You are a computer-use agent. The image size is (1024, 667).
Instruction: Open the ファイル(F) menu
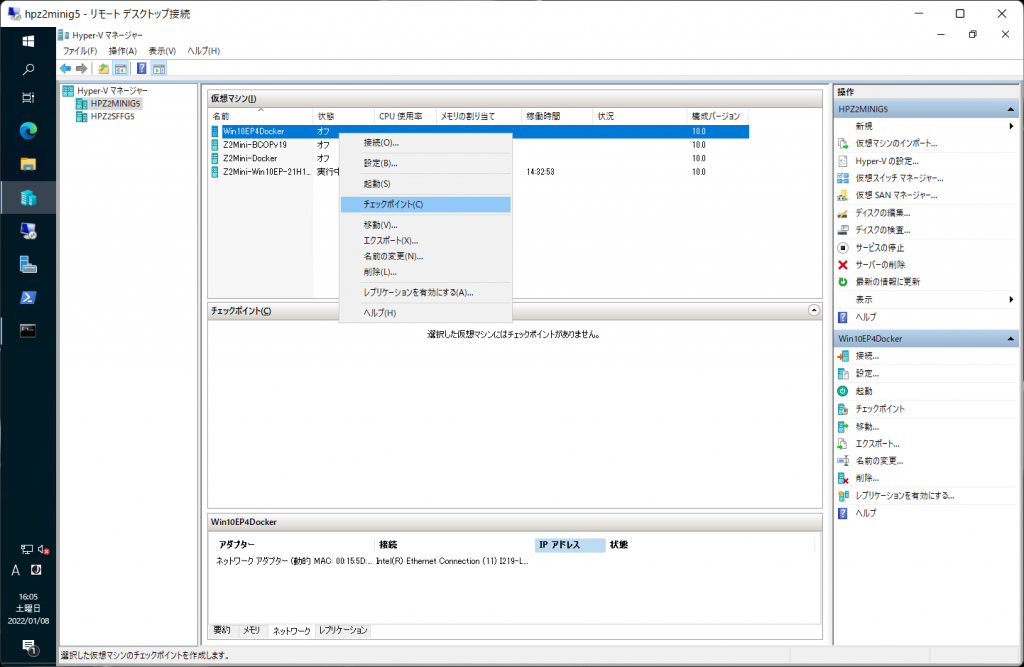pyautogui.click(x=80, y=51)
